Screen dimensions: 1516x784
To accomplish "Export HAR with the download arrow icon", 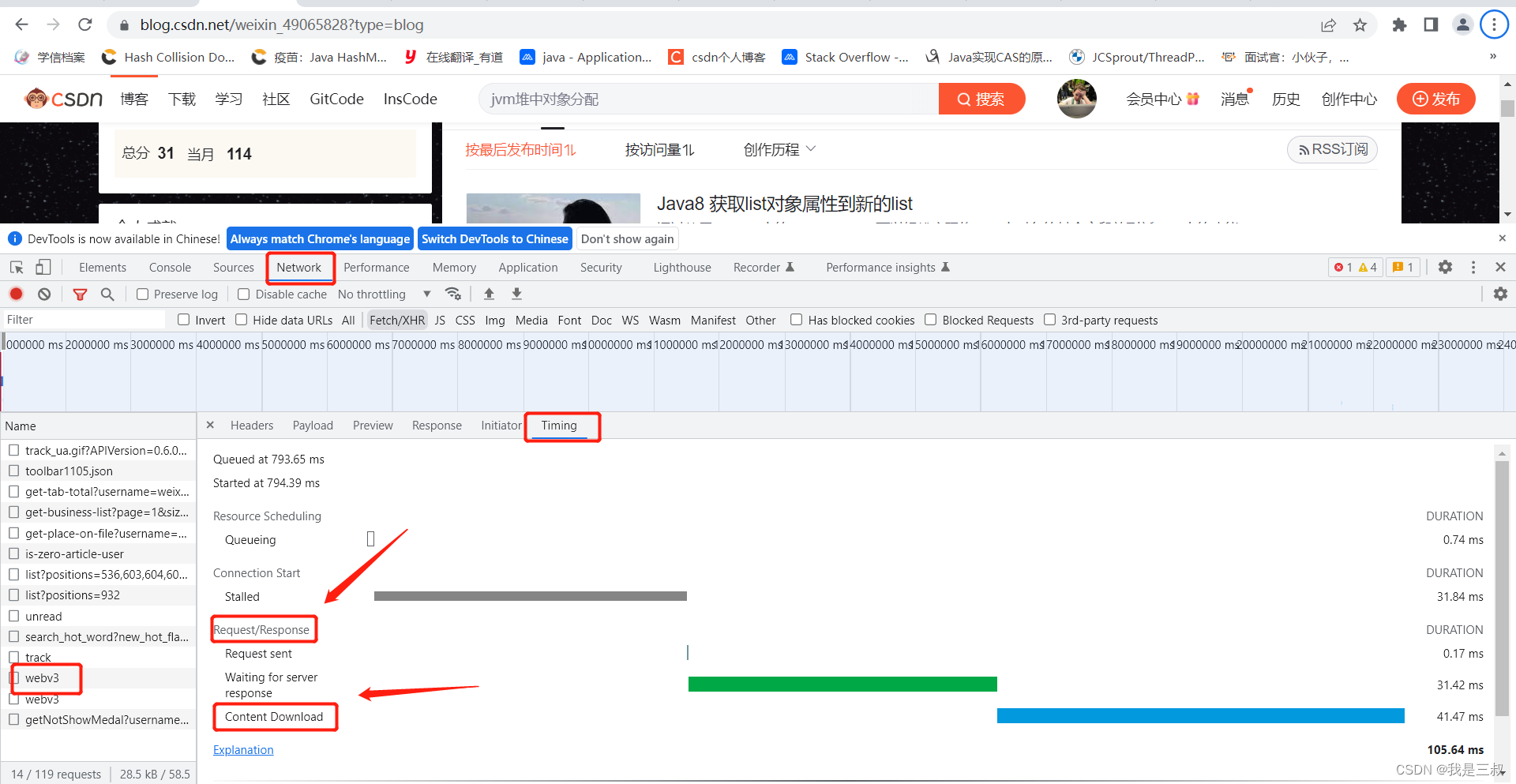I will [x=516, y=294].
